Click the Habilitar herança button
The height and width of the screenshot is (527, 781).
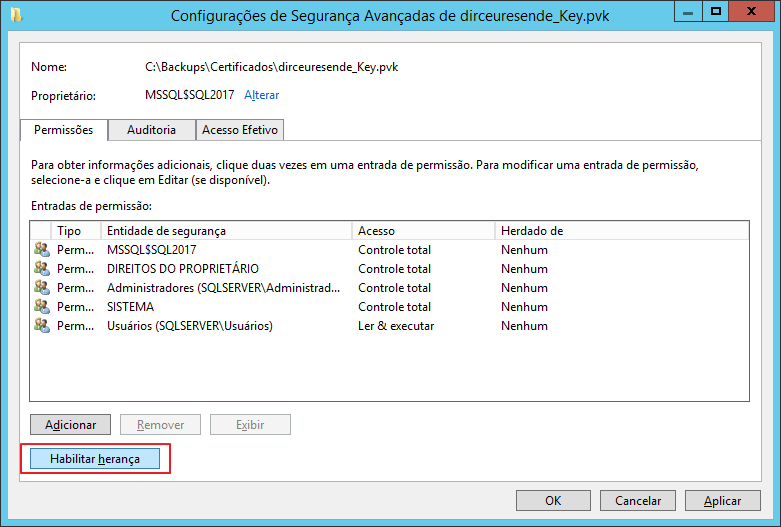[x=95, y=458]
